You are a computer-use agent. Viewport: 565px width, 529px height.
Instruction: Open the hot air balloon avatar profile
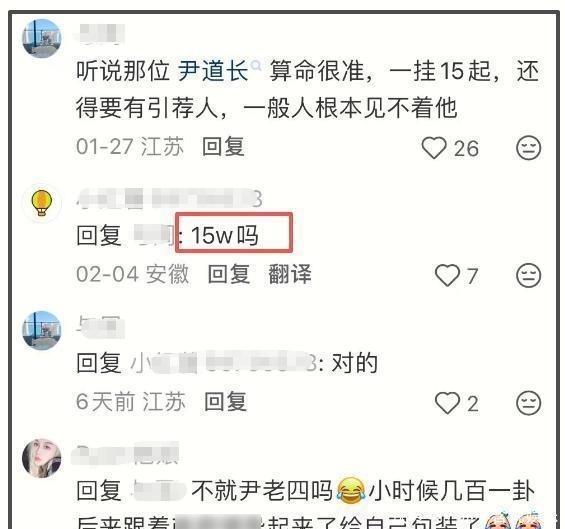click(x=42, y=202)
